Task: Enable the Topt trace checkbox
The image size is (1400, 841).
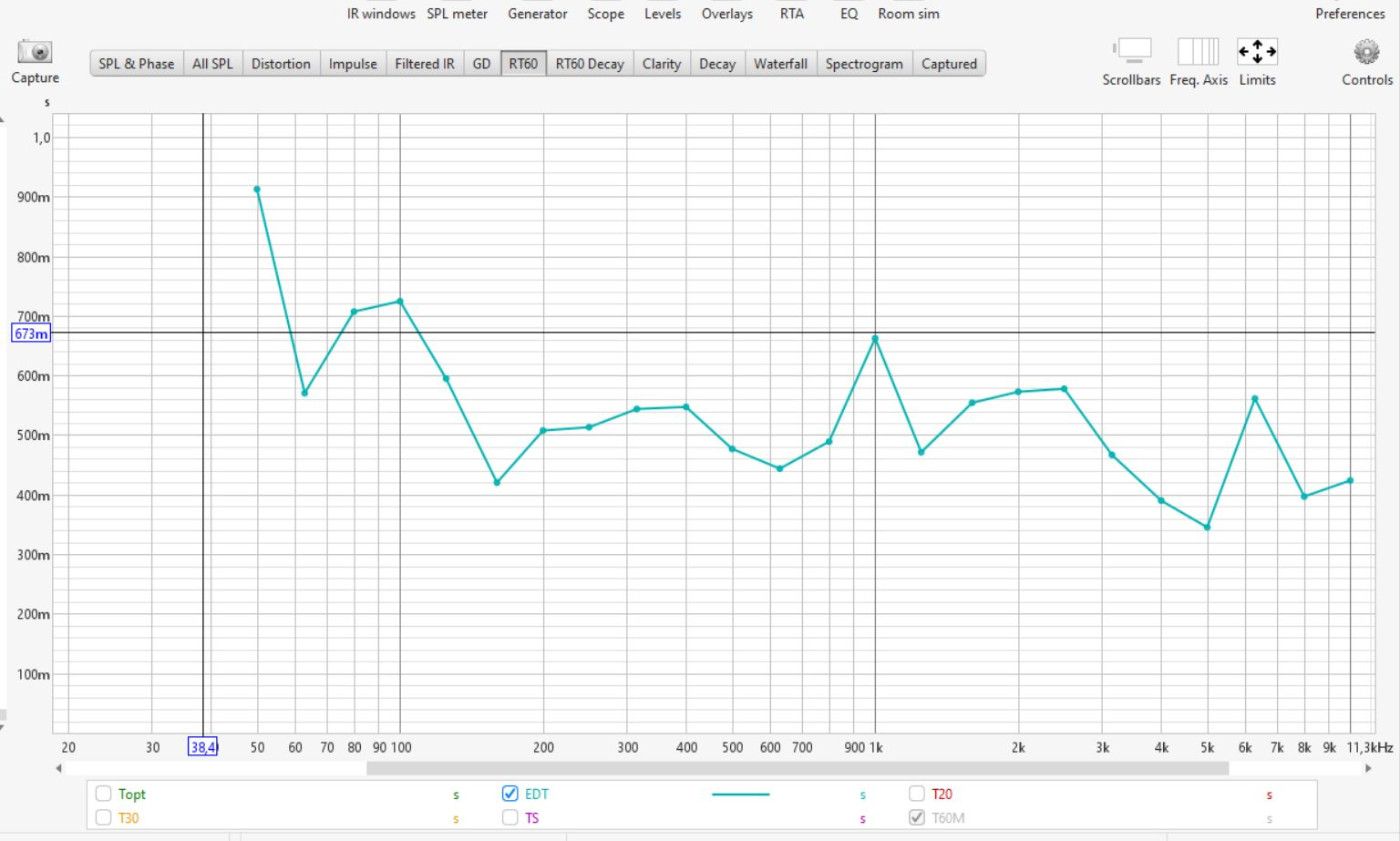Action: (x=103, y=795)
